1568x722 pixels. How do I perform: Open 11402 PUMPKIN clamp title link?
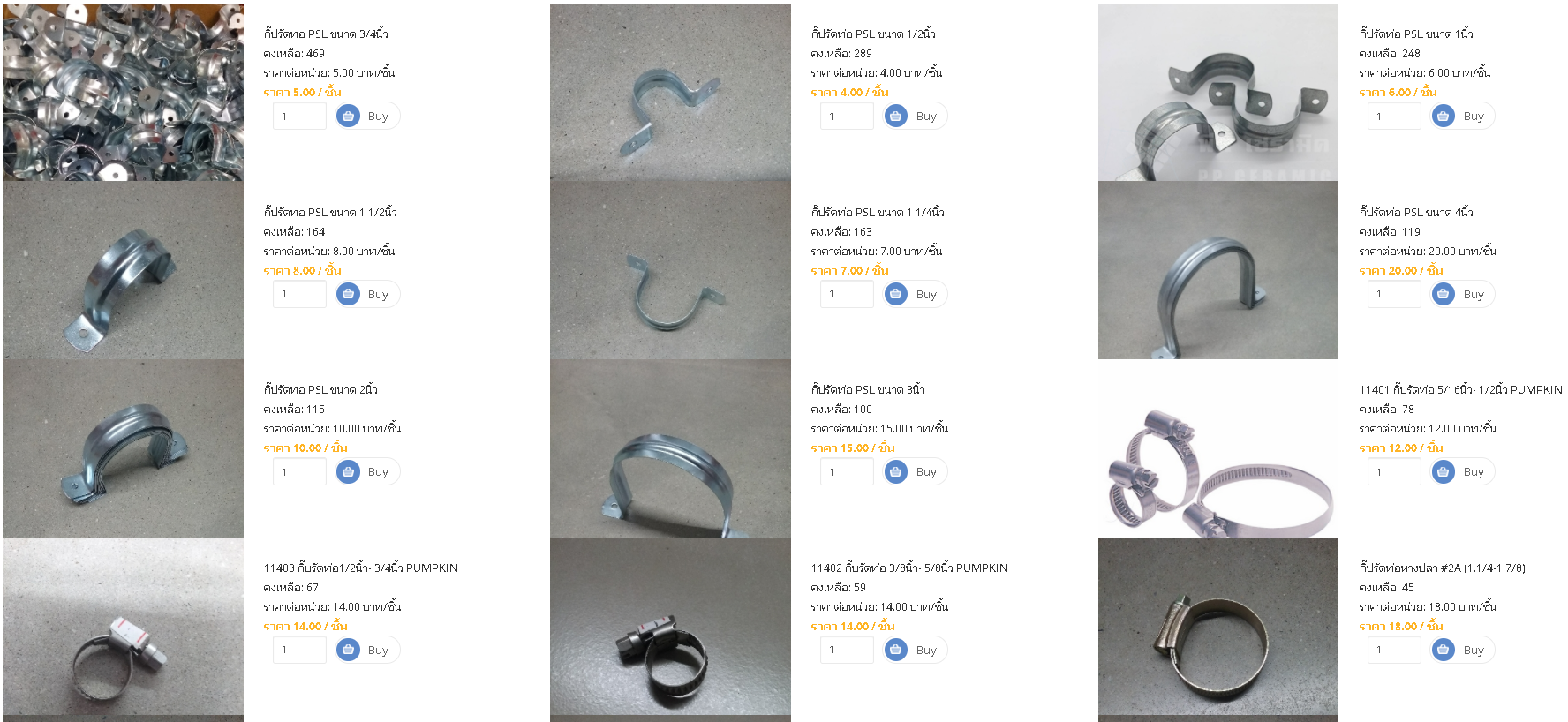[x=909, y=568]
